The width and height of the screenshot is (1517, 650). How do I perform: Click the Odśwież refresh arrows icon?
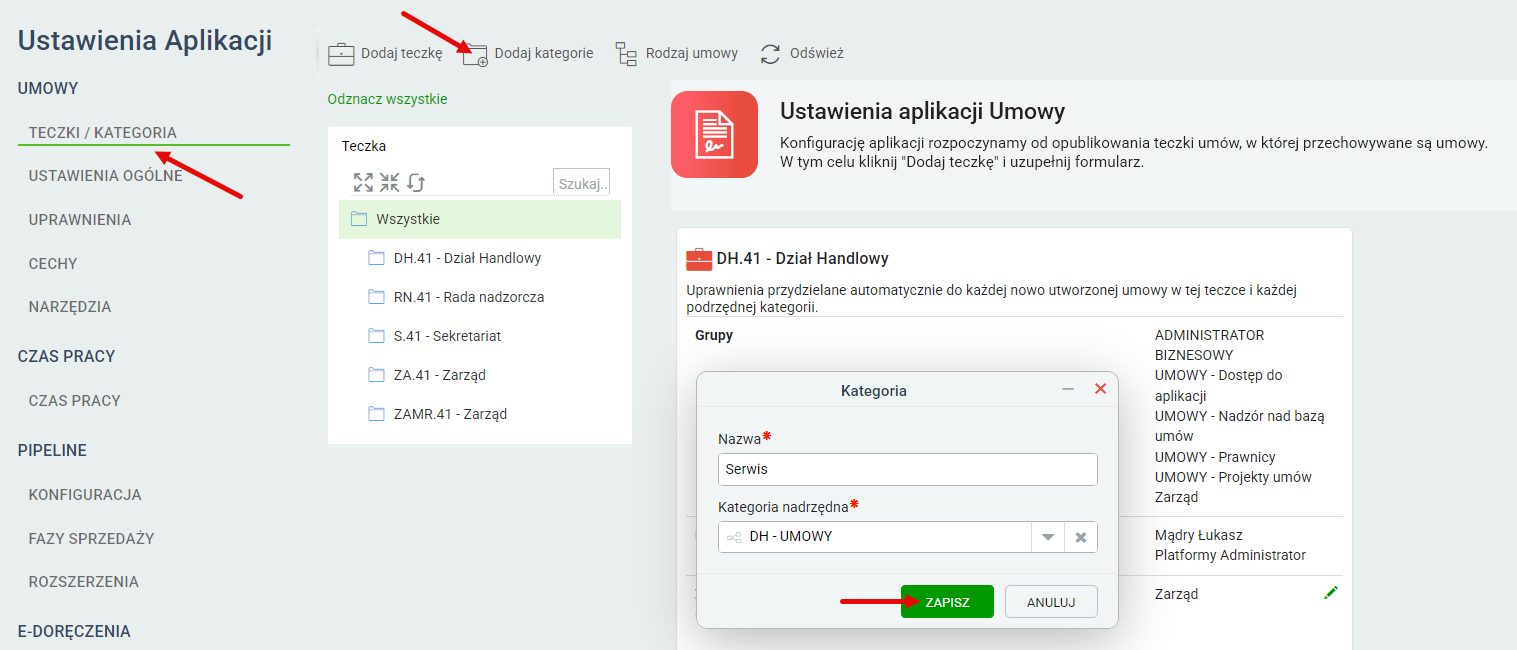click(x=770, y=54)
